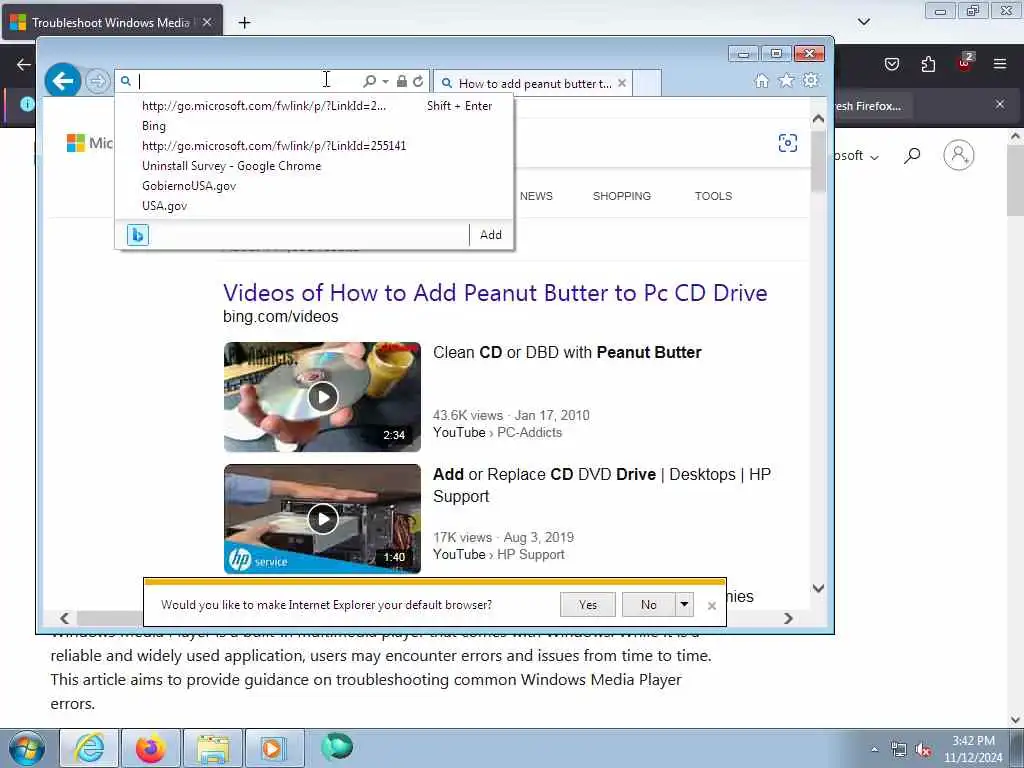The image size is (1024, 768).
Task: Open the Firefox Pocket icon
Action: click(x=891, y=64)
